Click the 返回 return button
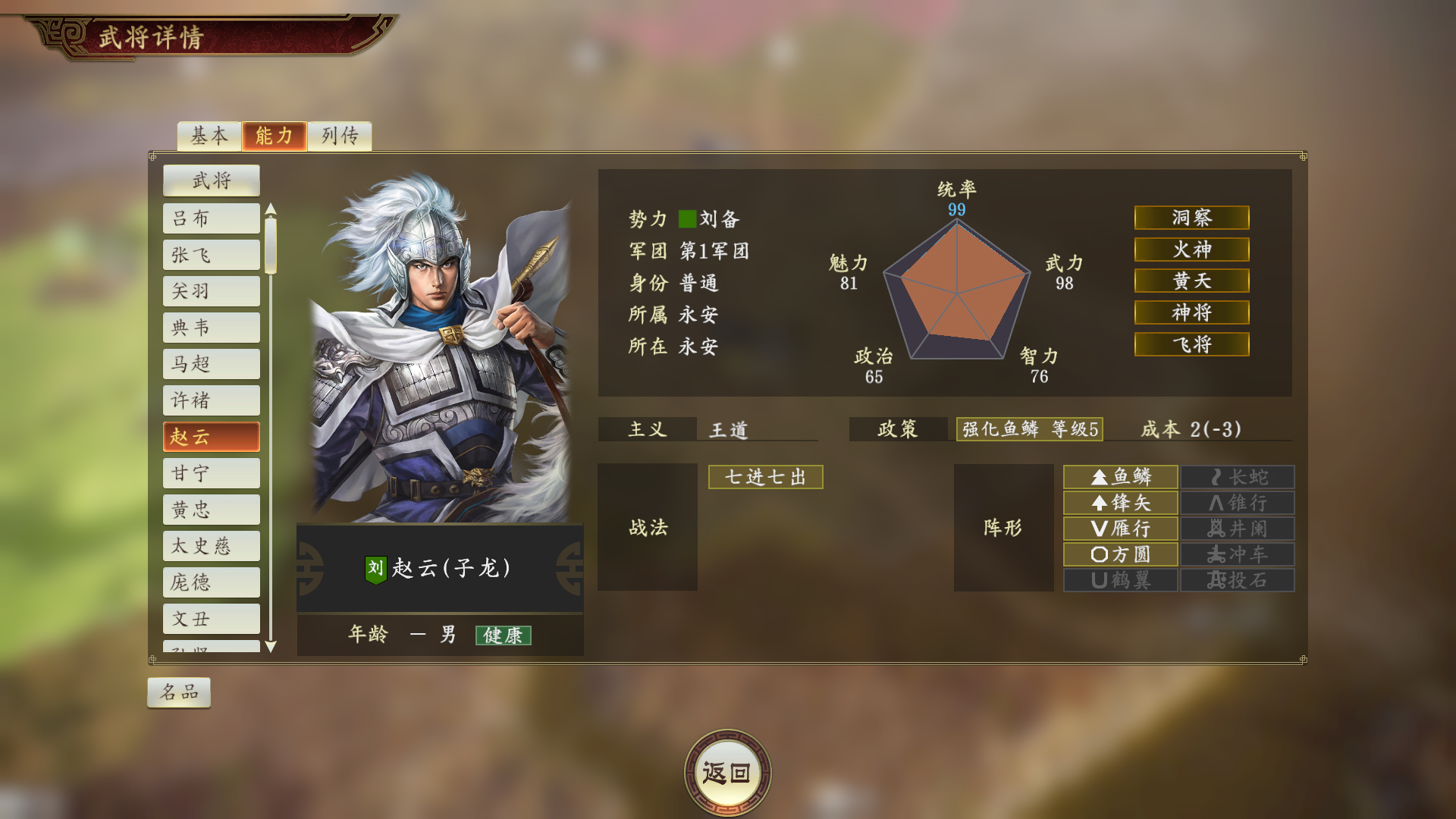 (x=727, y=773)
